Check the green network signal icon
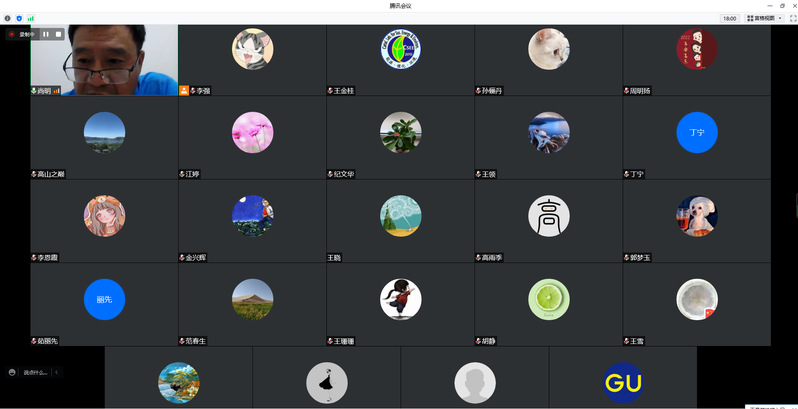The height and width of the screenshot is (409, 798). 31,18
